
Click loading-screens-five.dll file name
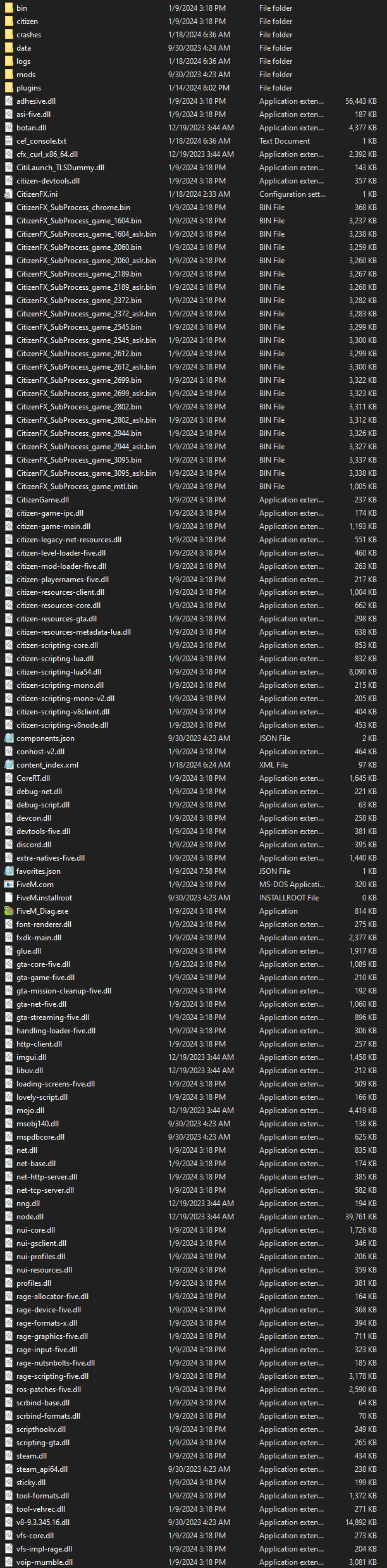pyautogui.click(x=56, y=1083)
